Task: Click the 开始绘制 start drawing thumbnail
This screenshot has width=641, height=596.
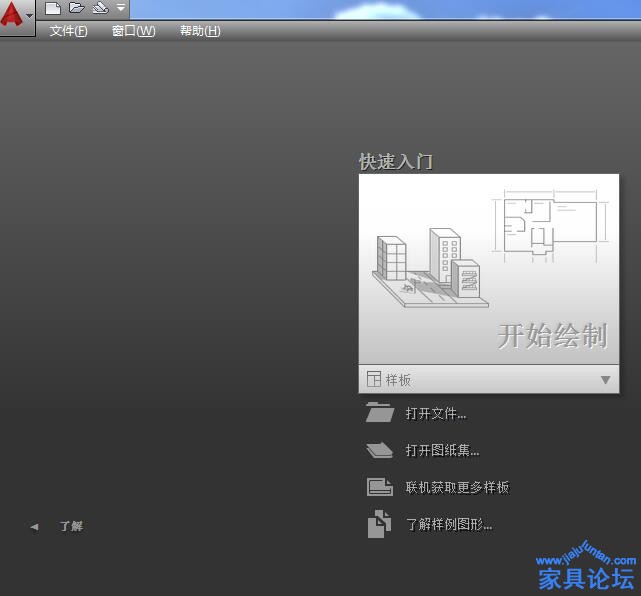Action: tap(489, 269)
